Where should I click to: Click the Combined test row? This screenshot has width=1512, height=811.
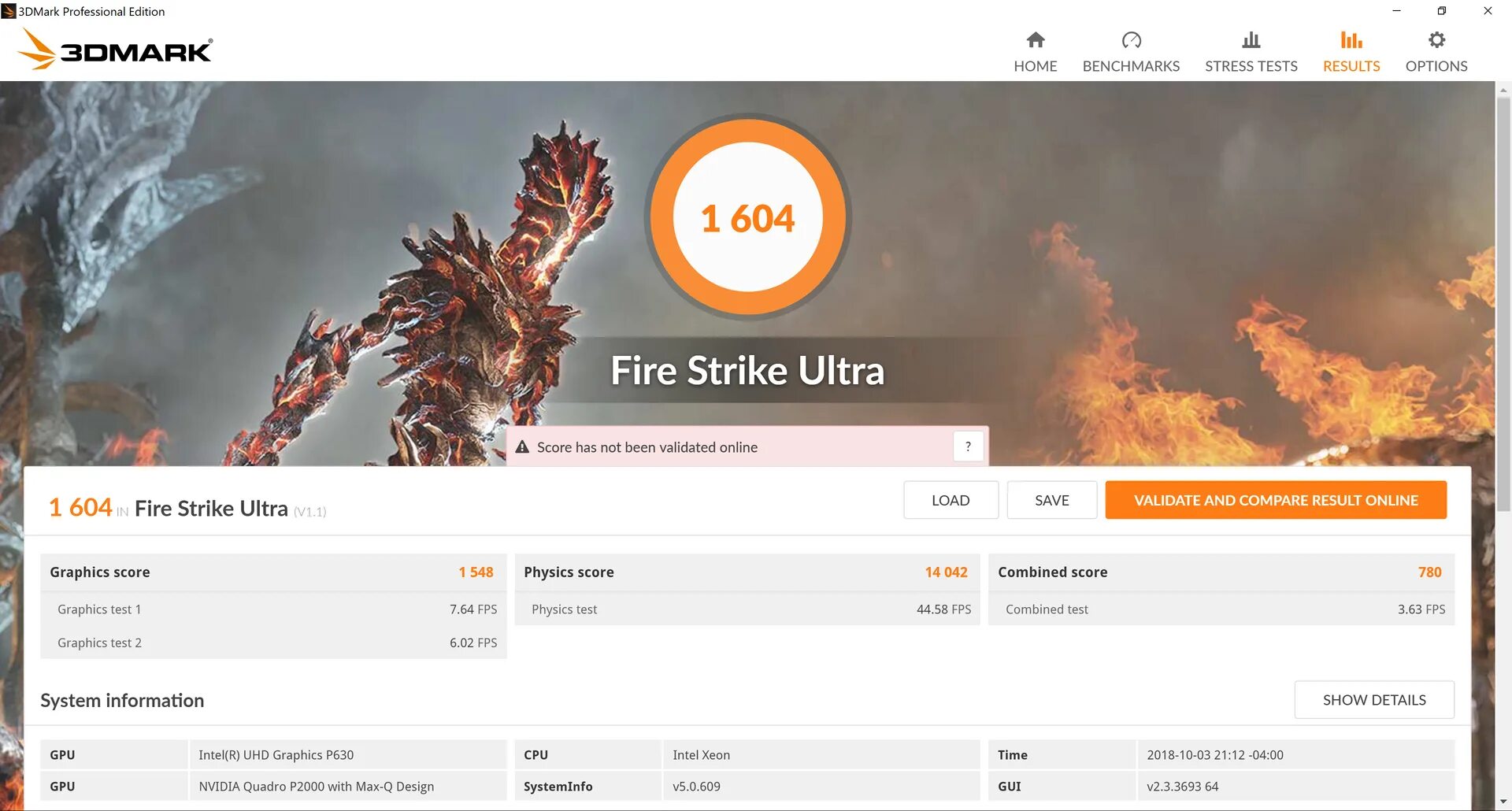point(1221,609)
